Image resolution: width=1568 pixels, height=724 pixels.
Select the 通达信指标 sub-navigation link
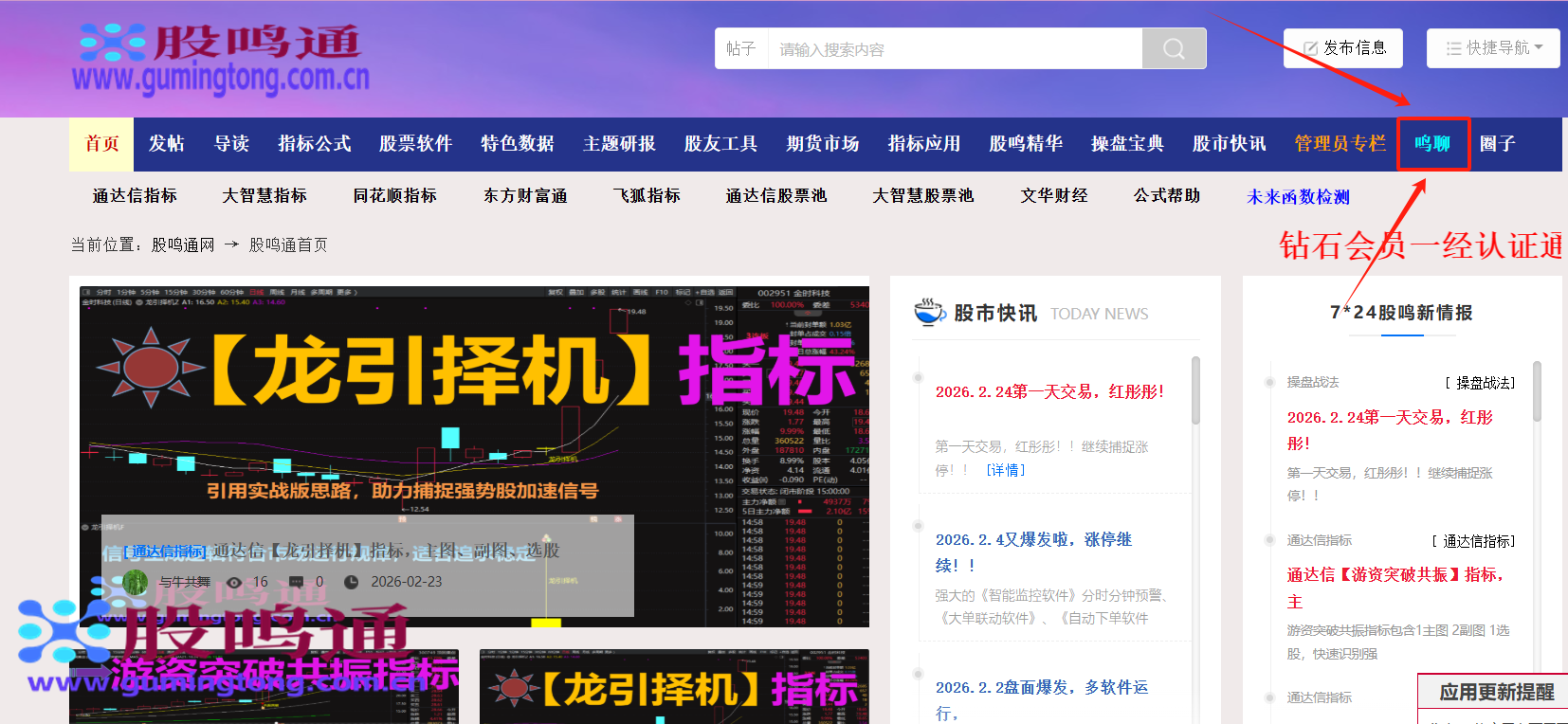135,196
